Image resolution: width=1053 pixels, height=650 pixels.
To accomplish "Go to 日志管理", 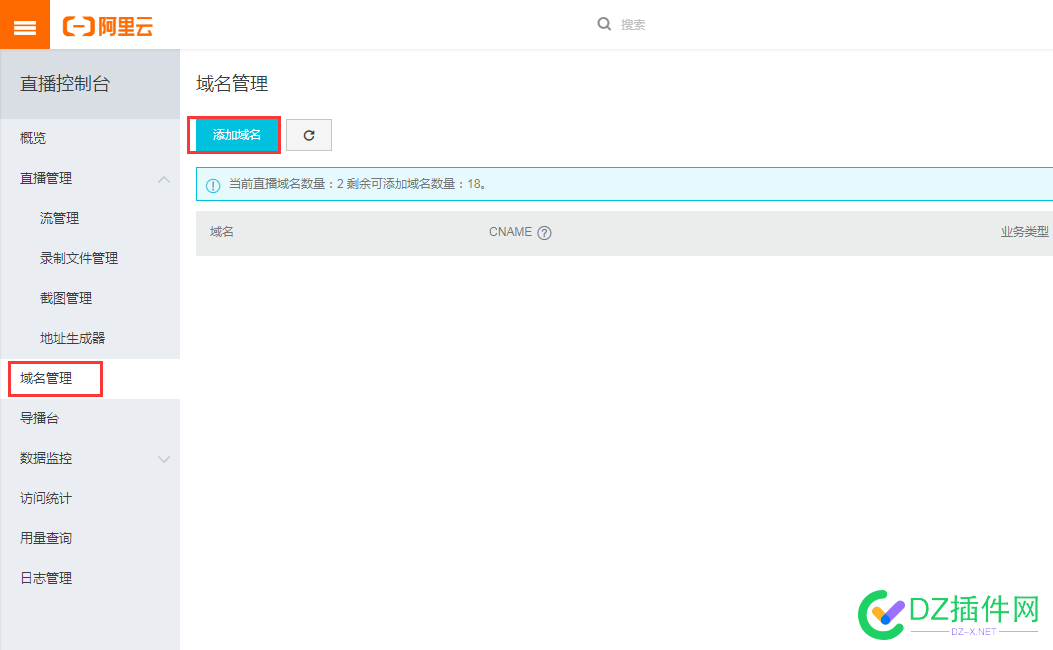I will (46, 578).
